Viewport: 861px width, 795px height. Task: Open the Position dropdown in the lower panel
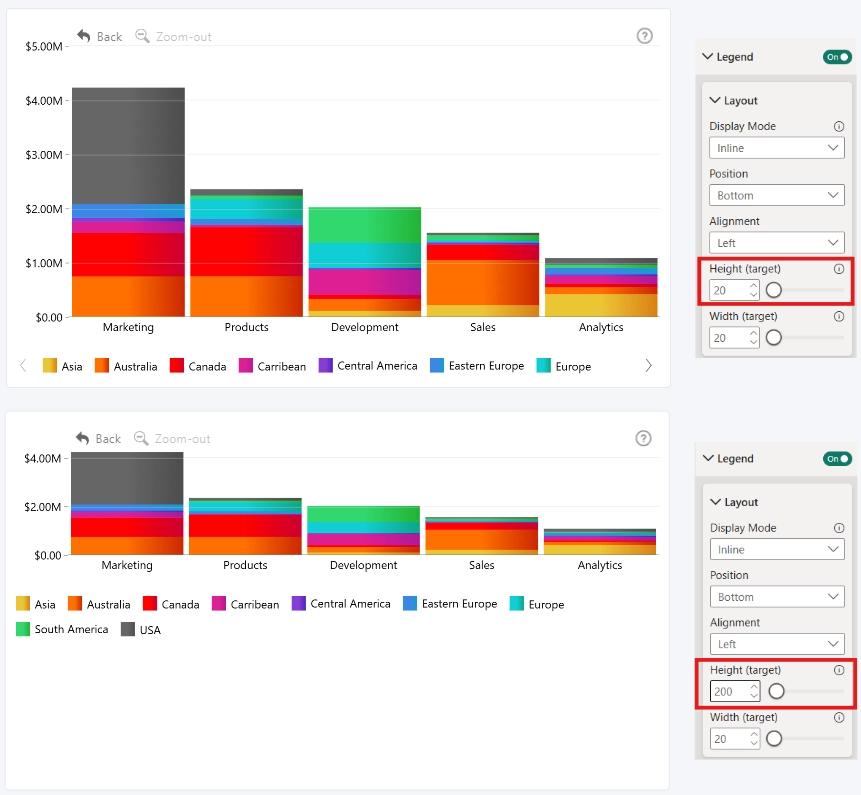(778, 597)
